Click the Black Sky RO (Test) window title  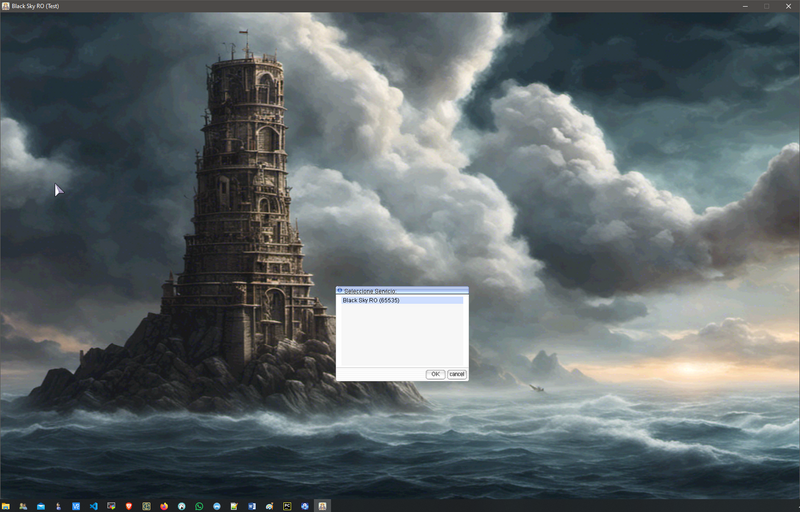[35, 6]
